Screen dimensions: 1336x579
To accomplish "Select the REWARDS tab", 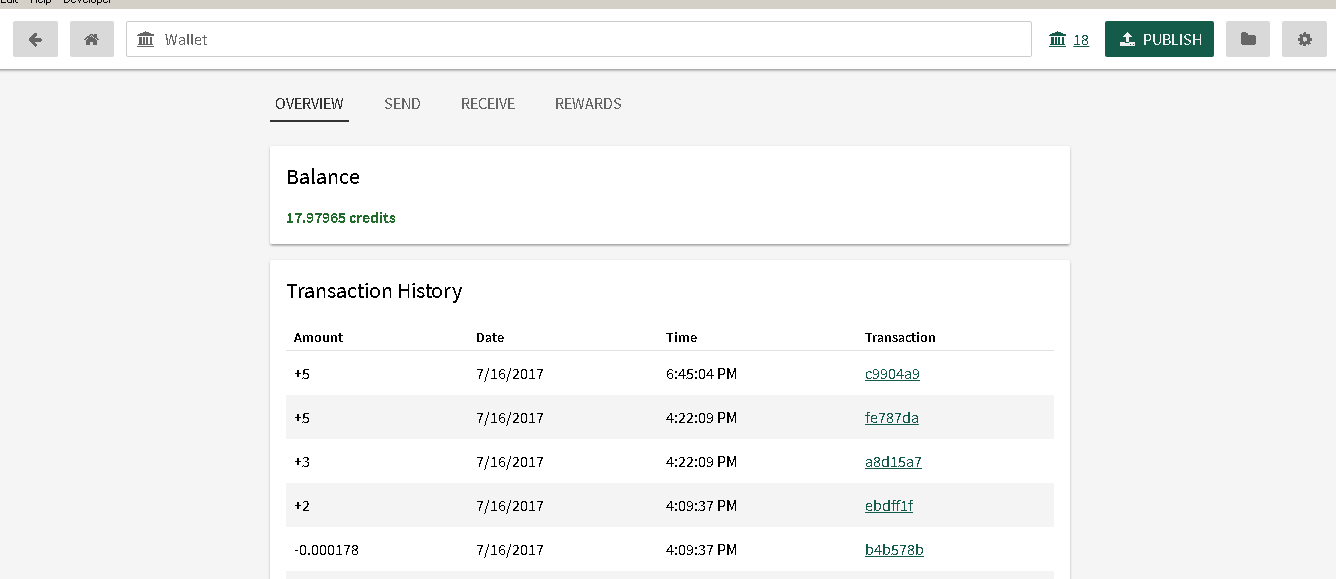I will tap(588, 104).
